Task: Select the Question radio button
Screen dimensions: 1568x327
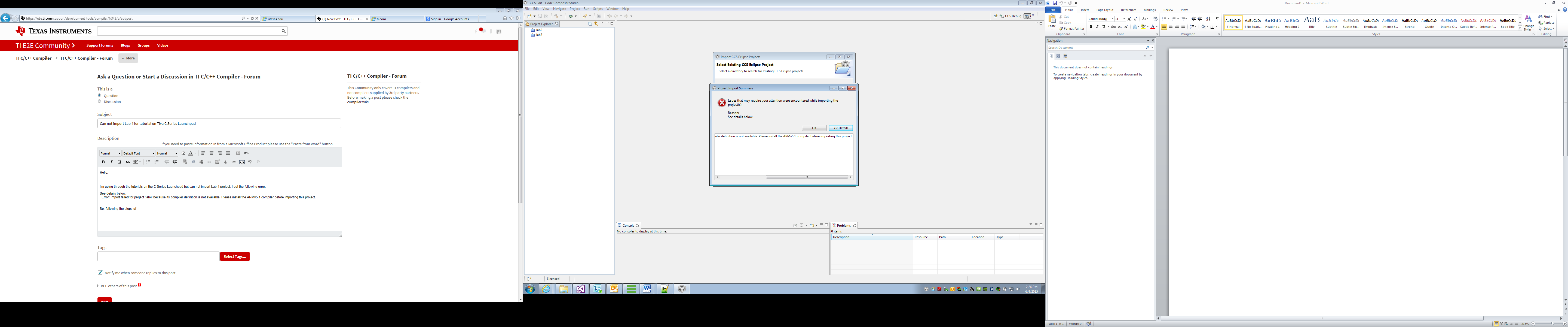Action: 99,96
